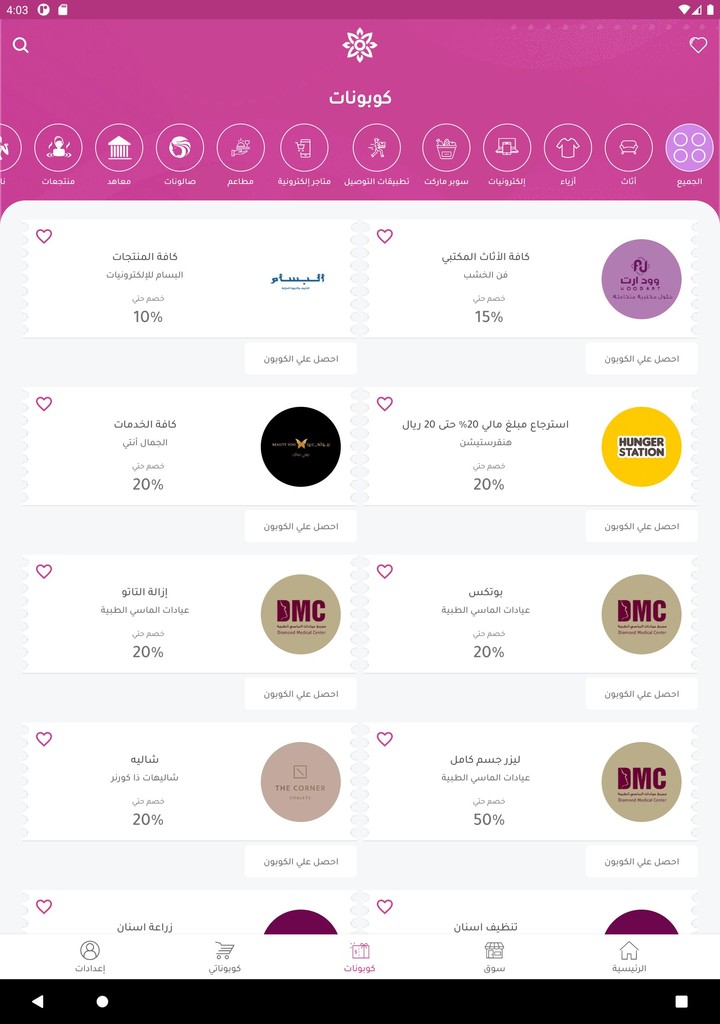
Task: Tap the Hunger Station logo thumbnail
Action: pos(641,447)
